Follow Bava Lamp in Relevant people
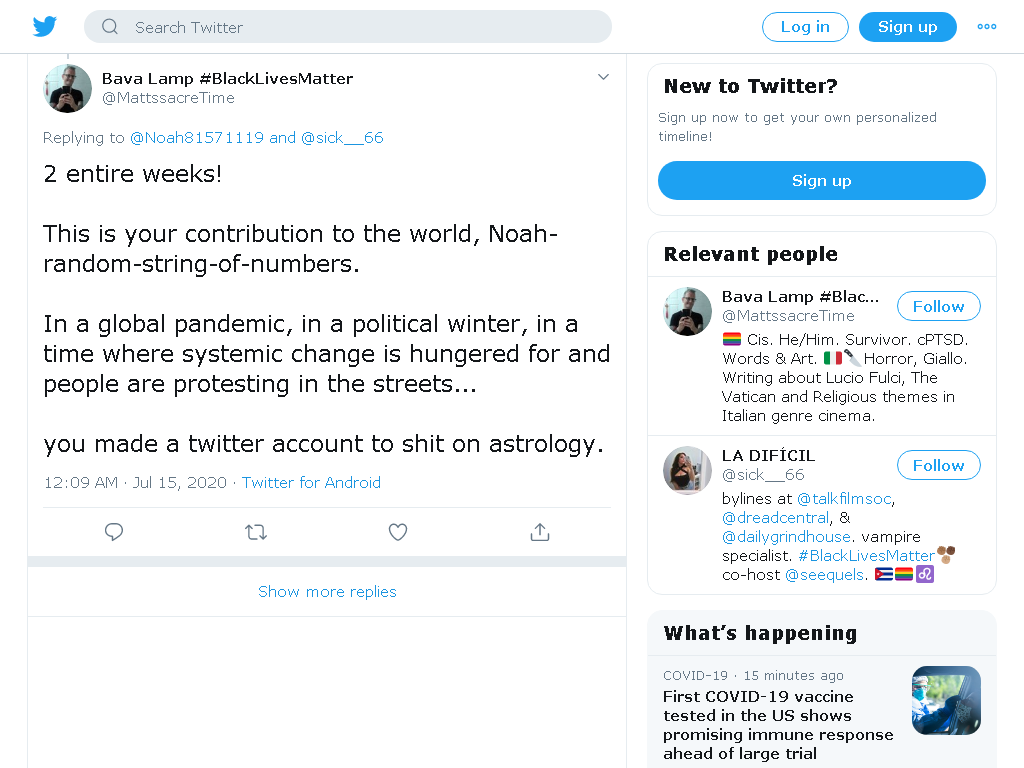 click(938, 306)
